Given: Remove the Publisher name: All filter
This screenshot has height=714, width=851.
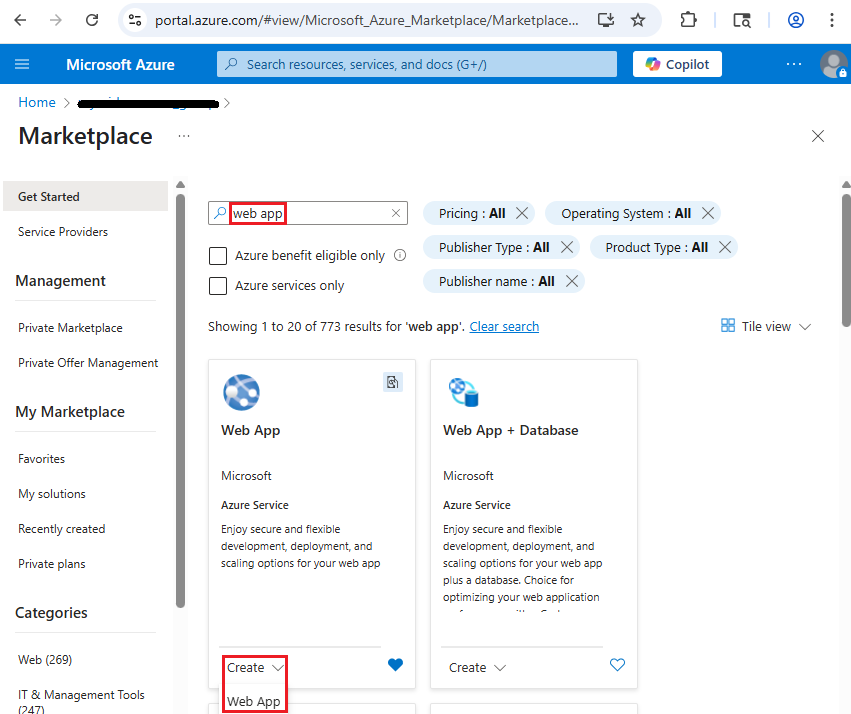Looking at the screenshot, I should (x=571, y=281).
